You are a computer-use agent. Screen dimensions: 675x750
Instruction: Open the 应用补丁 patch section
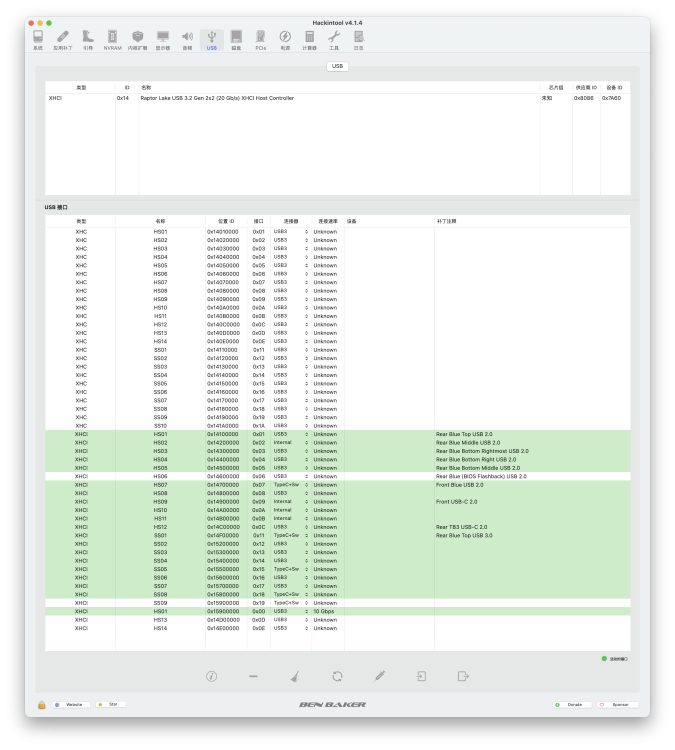click(x=63, y=40)
